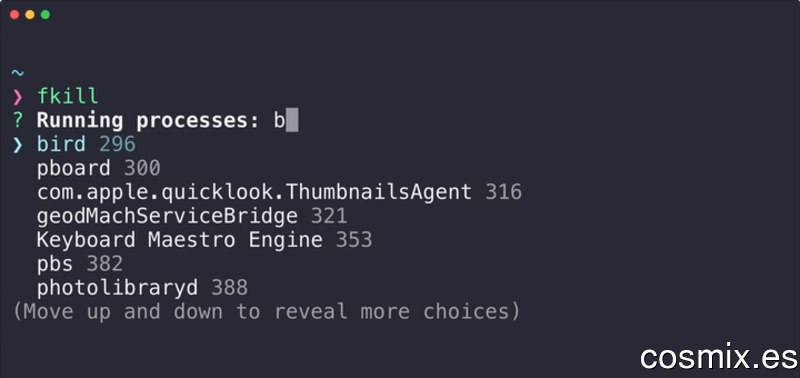Click the Running processes search input
The image size is (800, 378).
(286, 121)
